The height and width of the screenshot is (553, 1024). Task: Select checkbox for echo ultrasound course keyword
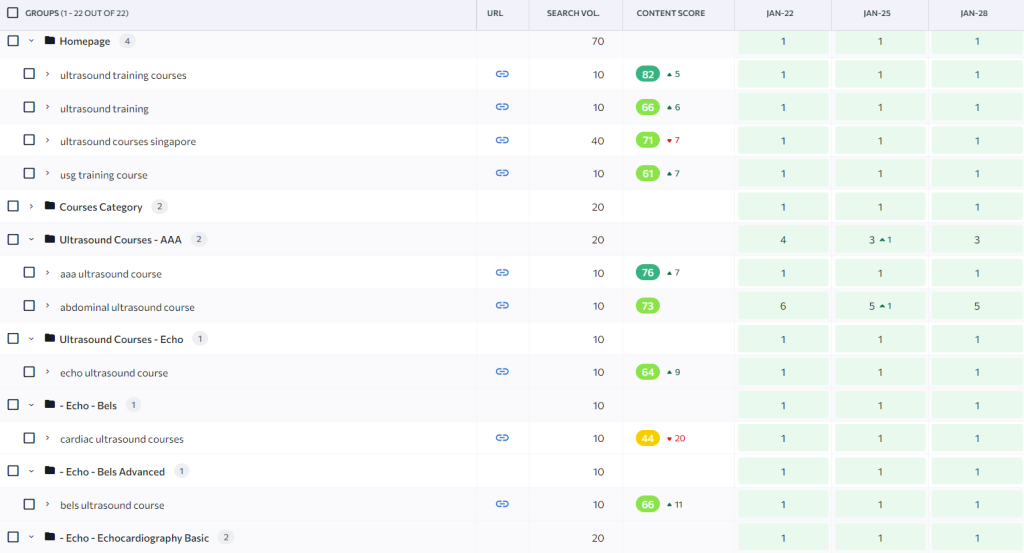(x=29, y=372)
